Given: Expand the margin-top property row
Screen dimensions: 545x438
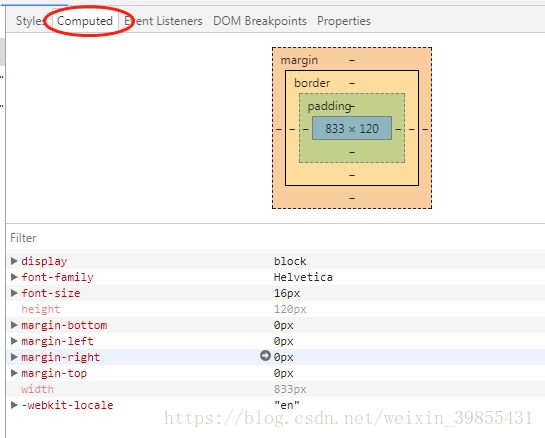Looking at the screenshot, I should click(x=14, y=373).
